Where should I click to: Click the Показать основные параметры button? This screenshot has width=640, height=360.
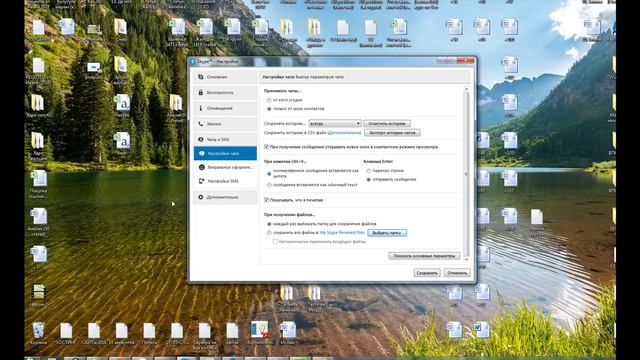424,256
